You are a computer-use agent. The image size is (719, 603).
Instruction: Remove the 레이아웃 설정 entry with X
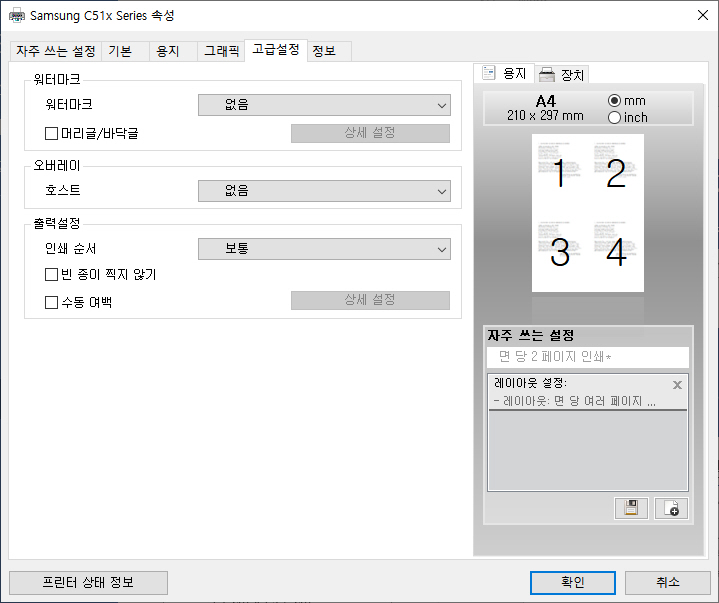click(x=677, y=385)
